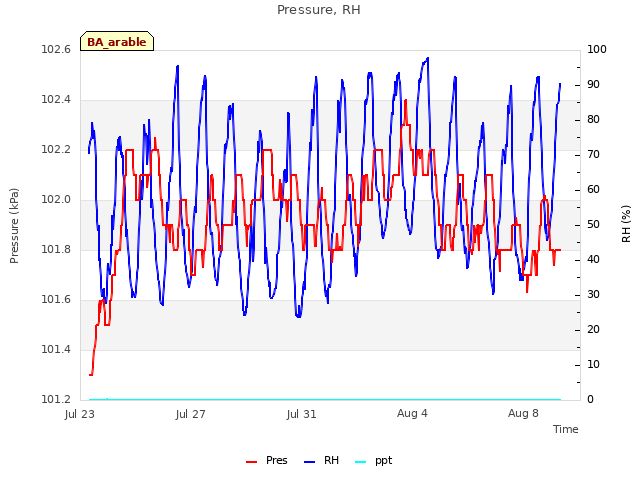Click the 102.2 pressure tick label
640x480 pixels.
pyautogui.click(x=56, y=150)
